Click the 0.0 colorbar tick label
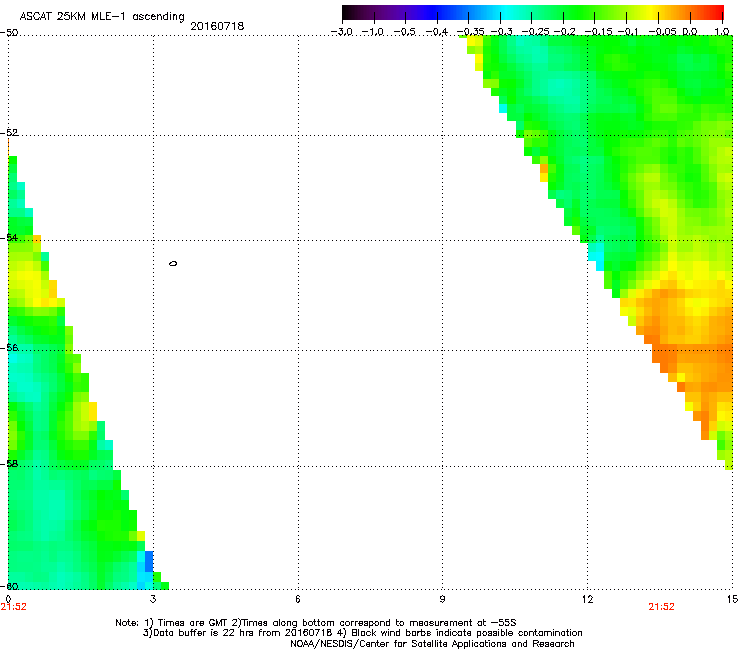This screenshot has height=650, width=740. coord(690,32)
